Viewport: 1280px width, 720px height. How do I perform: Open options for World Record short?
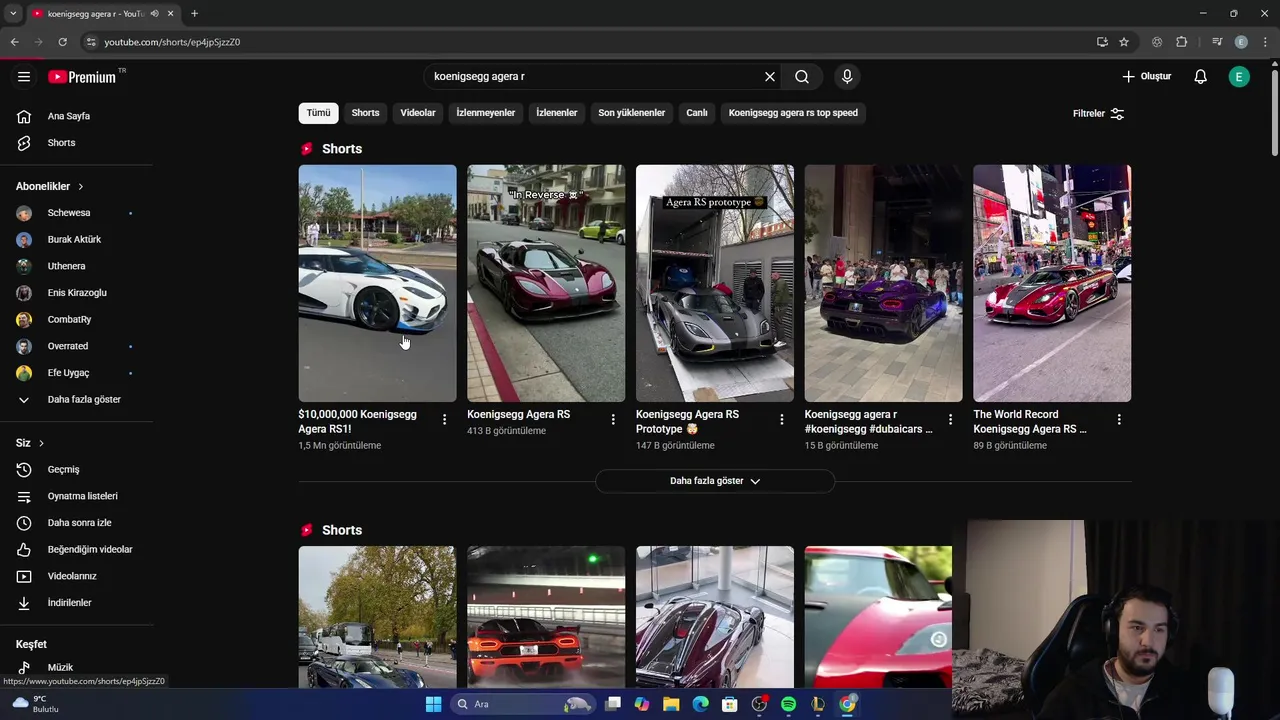1119,420
